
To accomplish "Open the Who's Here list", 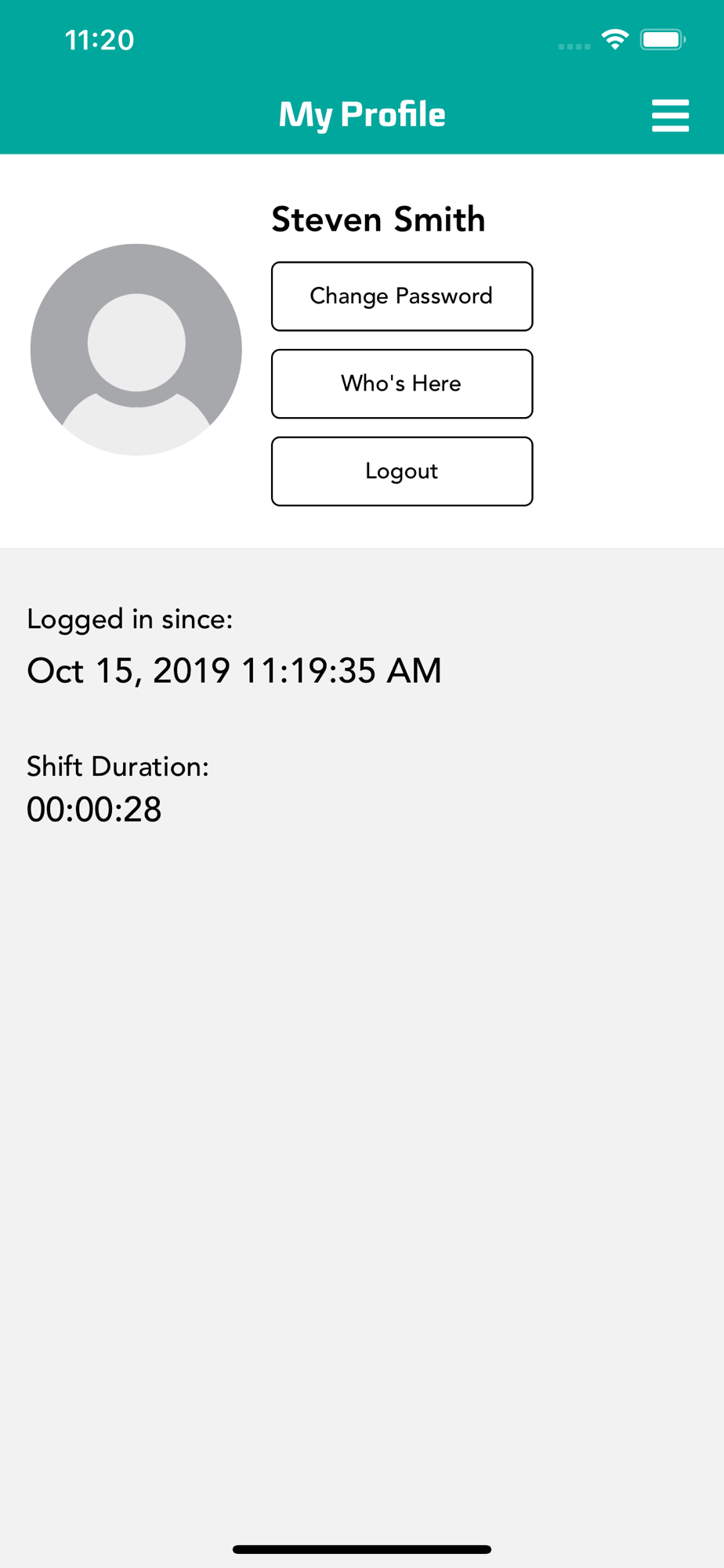I will point(402,384).
